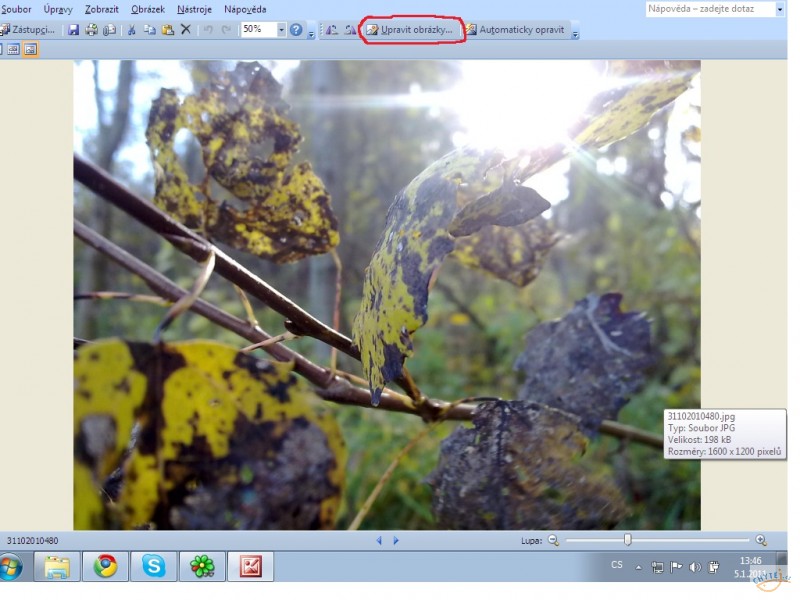Click the CS language indicator
The image size is (800, 600).
pyautogui.click(x=617, y=565)
